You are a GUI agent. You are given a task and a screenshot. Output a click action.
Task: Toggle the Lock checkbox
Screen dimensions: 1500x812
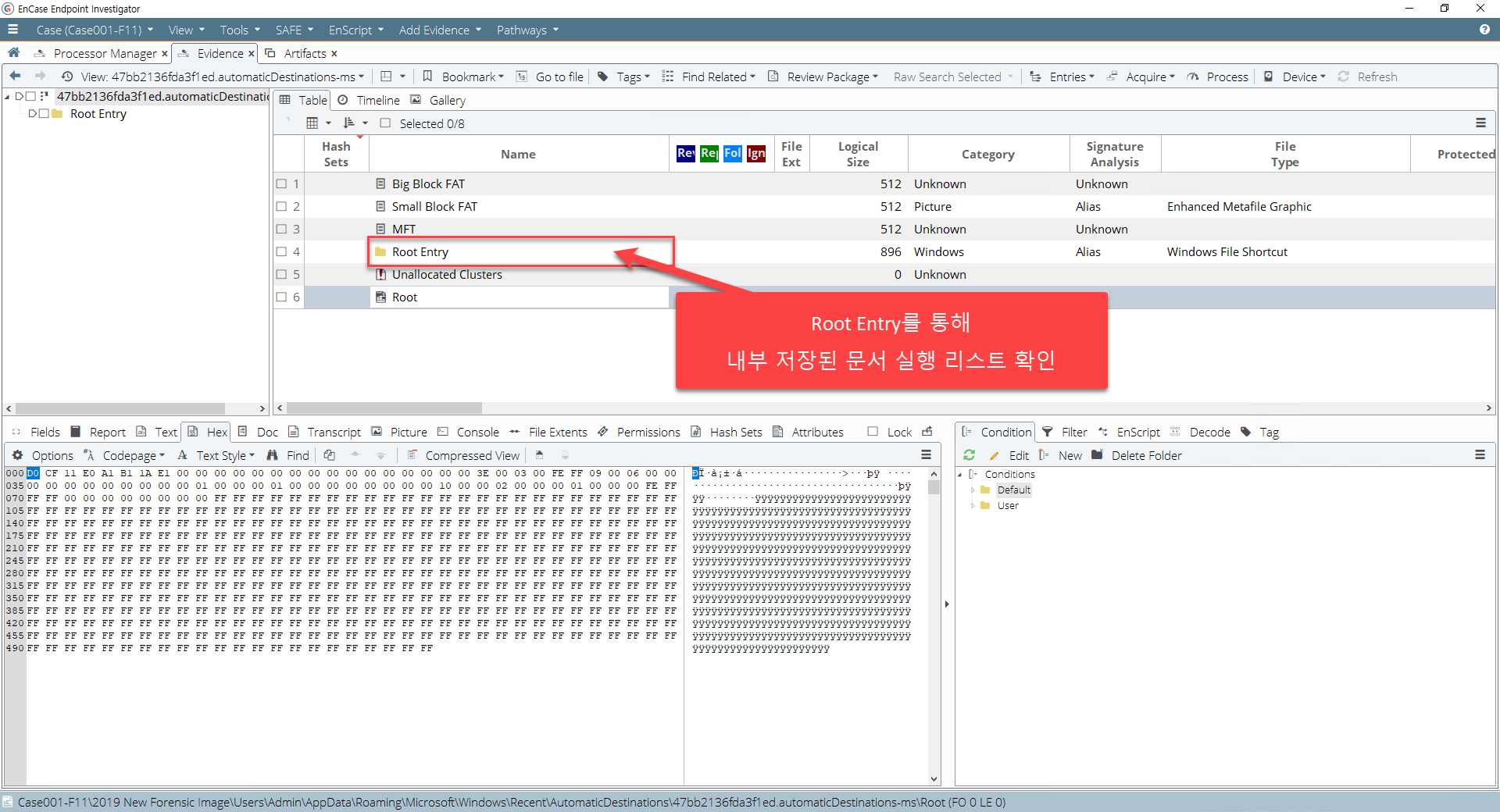(873, 431)
